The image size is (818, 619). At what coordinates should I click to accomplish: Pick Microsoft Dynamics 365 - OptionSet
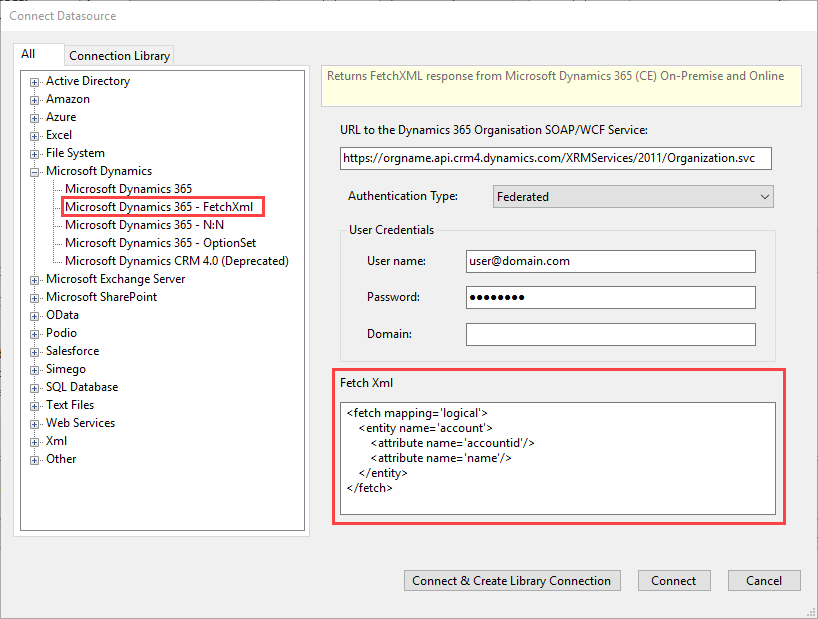pyautogui.click(x=161, y=243)
